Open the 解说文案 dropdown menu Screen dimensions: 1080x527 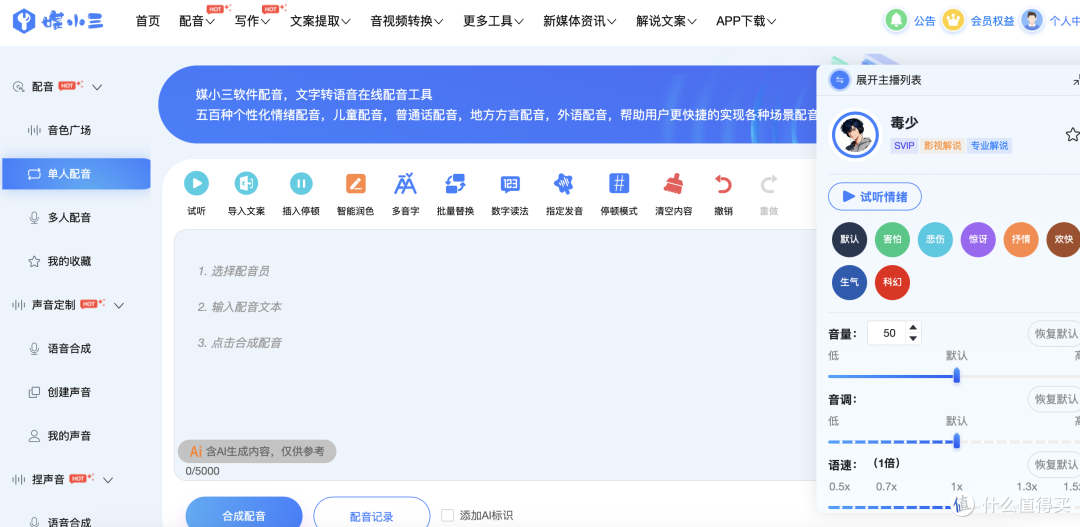pos(666,21)
